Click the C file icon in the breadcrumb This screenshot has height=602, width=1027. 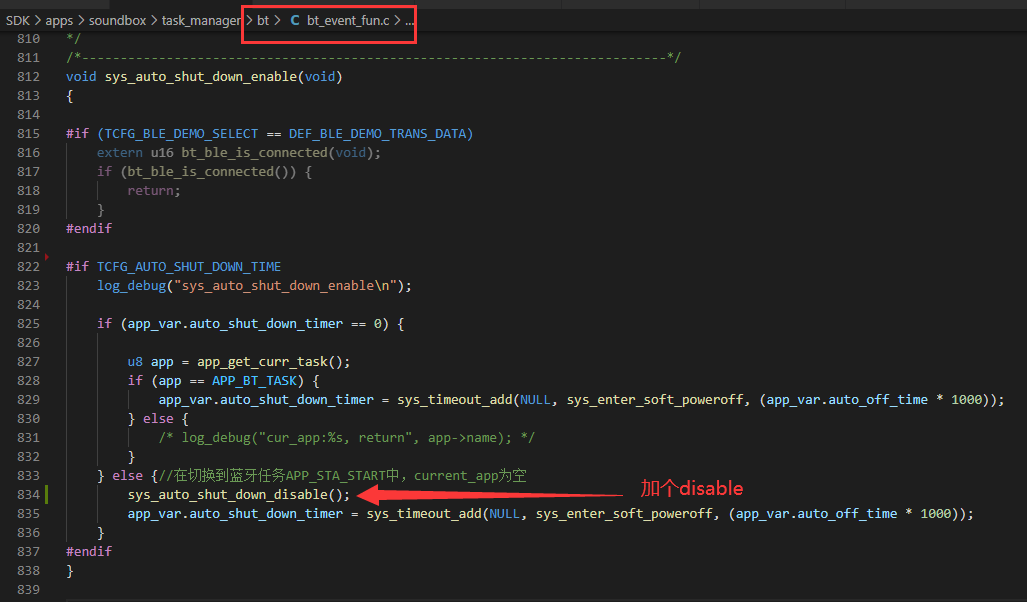click(295, 20)
